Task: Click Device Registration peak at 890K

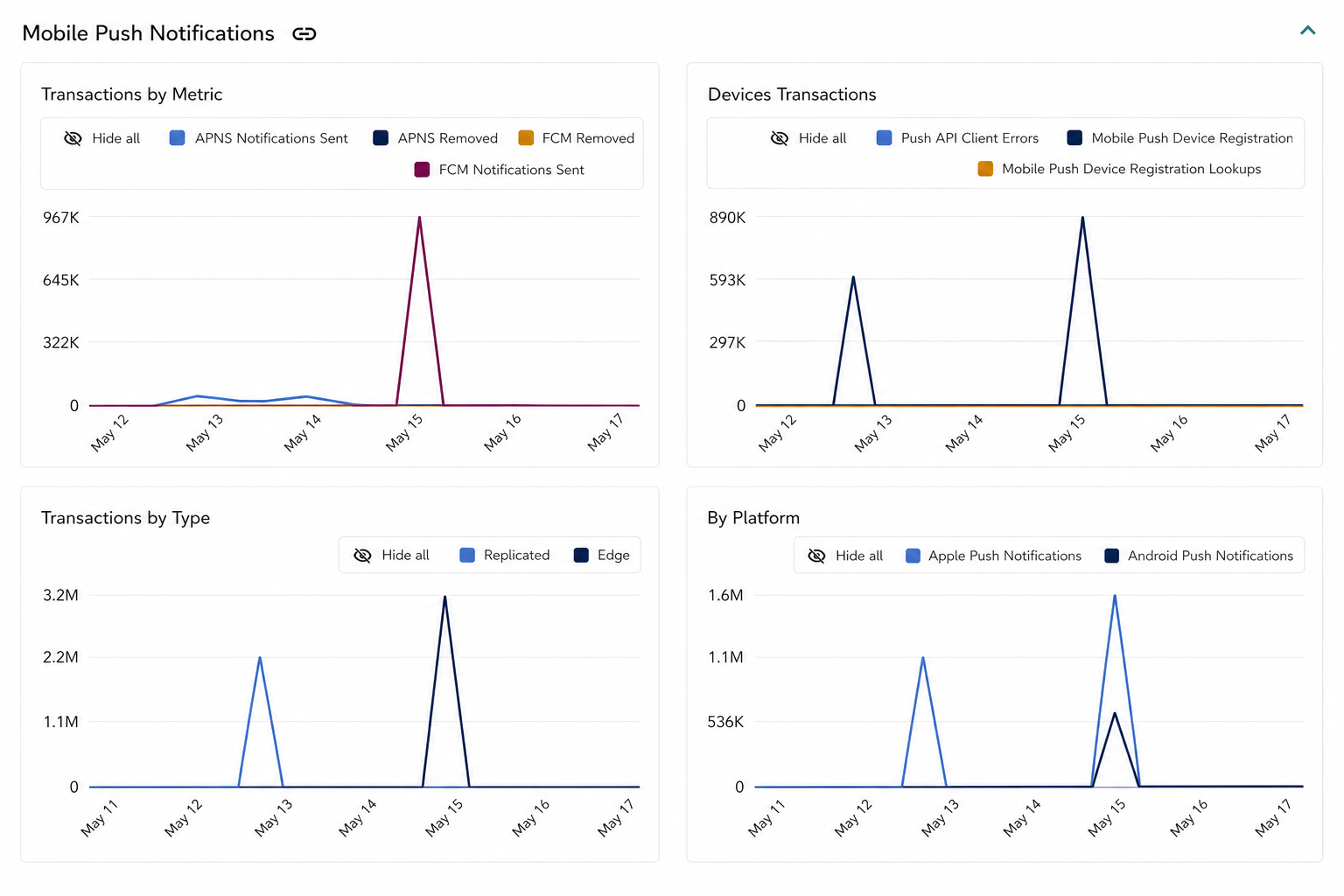Action: 1082,218
